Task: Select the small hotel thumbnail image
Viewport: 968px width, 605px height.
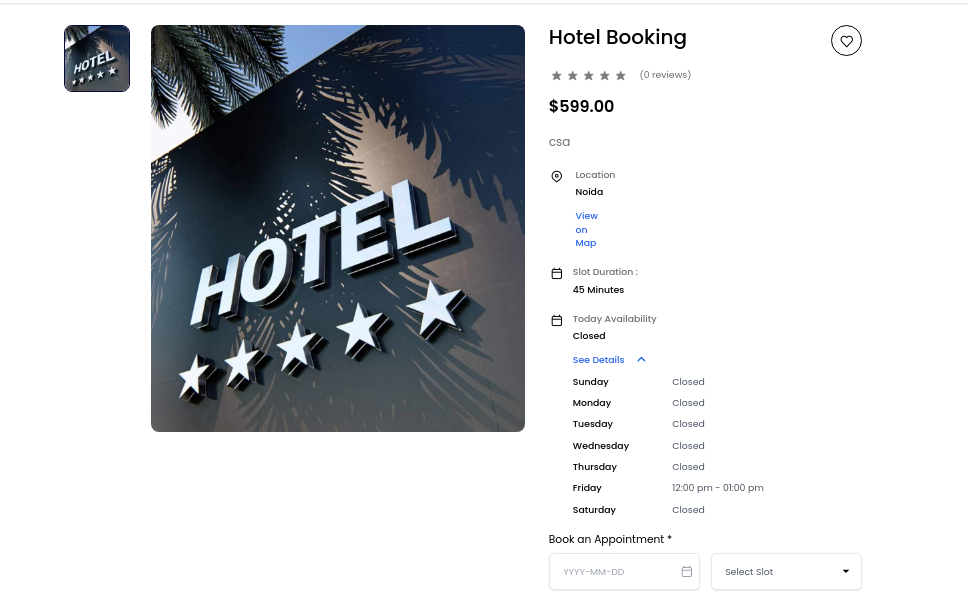Action: [97, 59]
